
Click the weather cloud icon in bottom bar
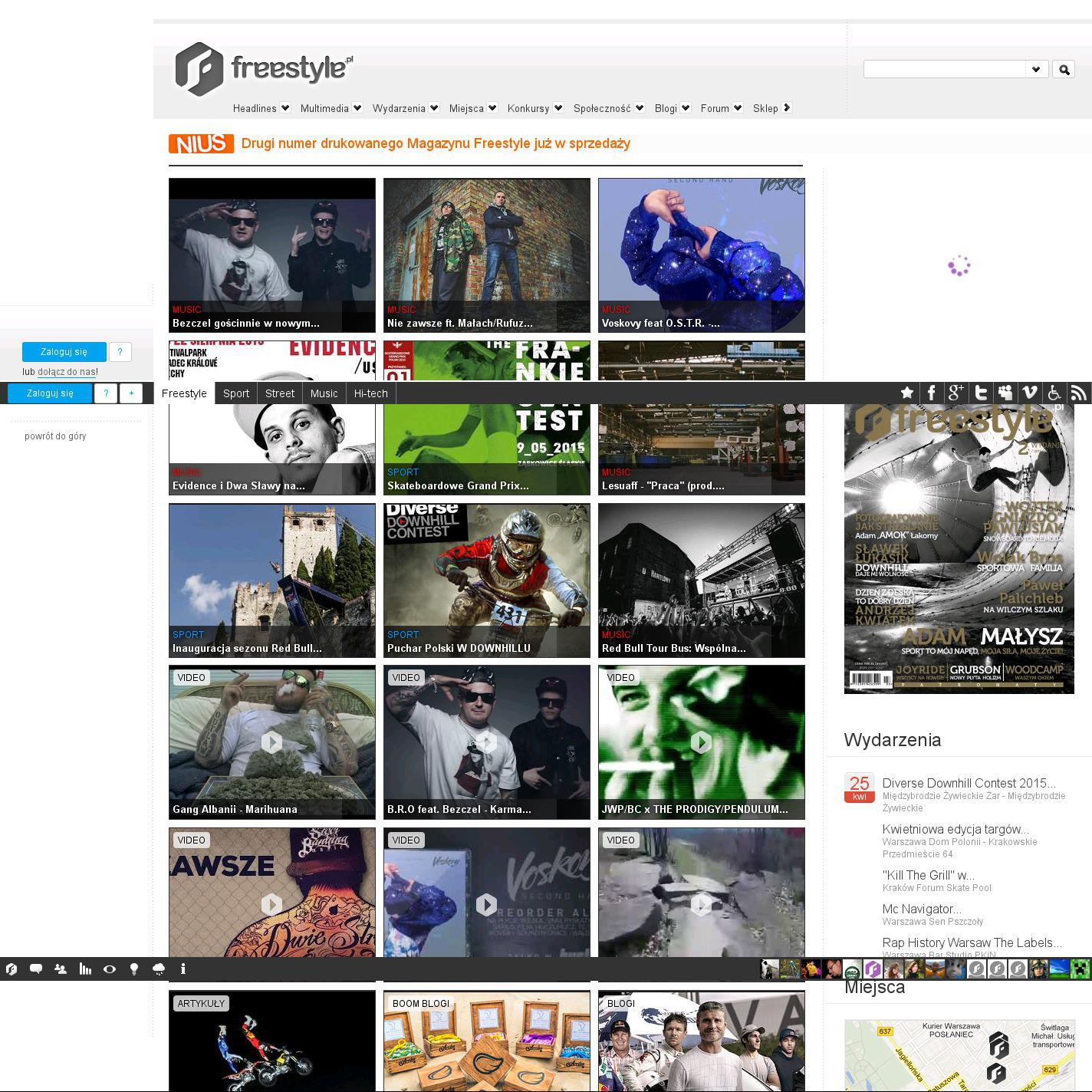click(159, 969)
